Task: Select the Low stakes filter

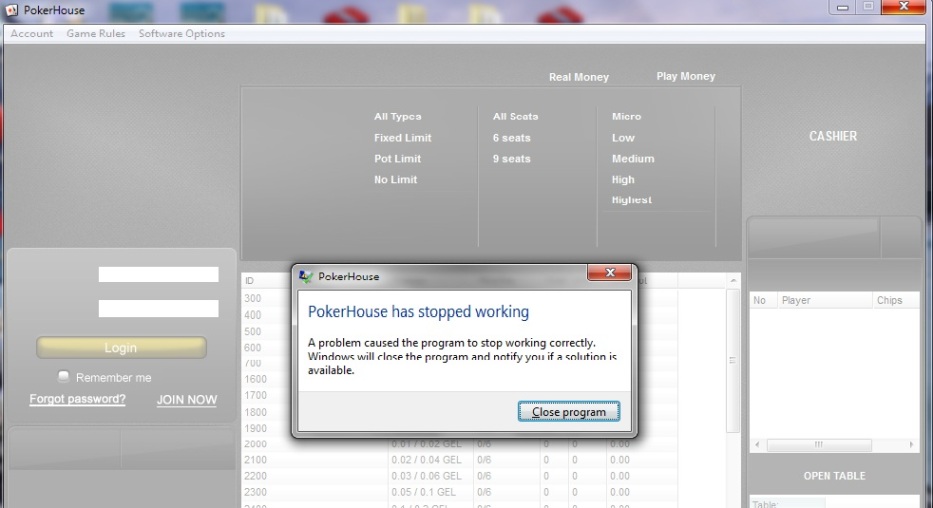Action: (x=623, y=137)
